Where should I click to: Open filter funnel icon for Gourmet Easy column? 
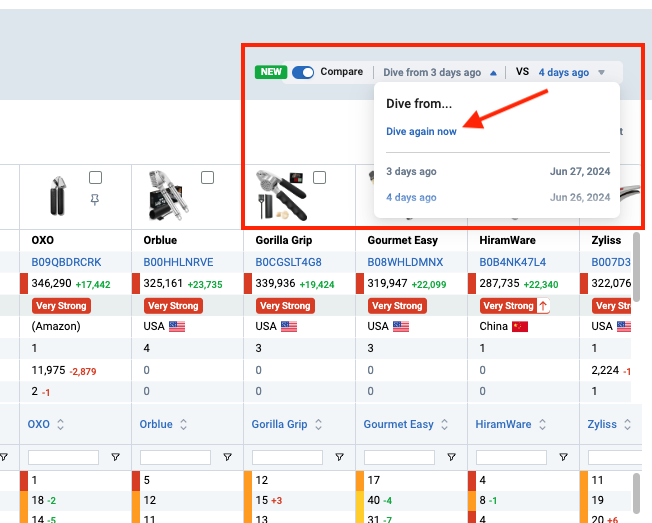click(452, 457)
